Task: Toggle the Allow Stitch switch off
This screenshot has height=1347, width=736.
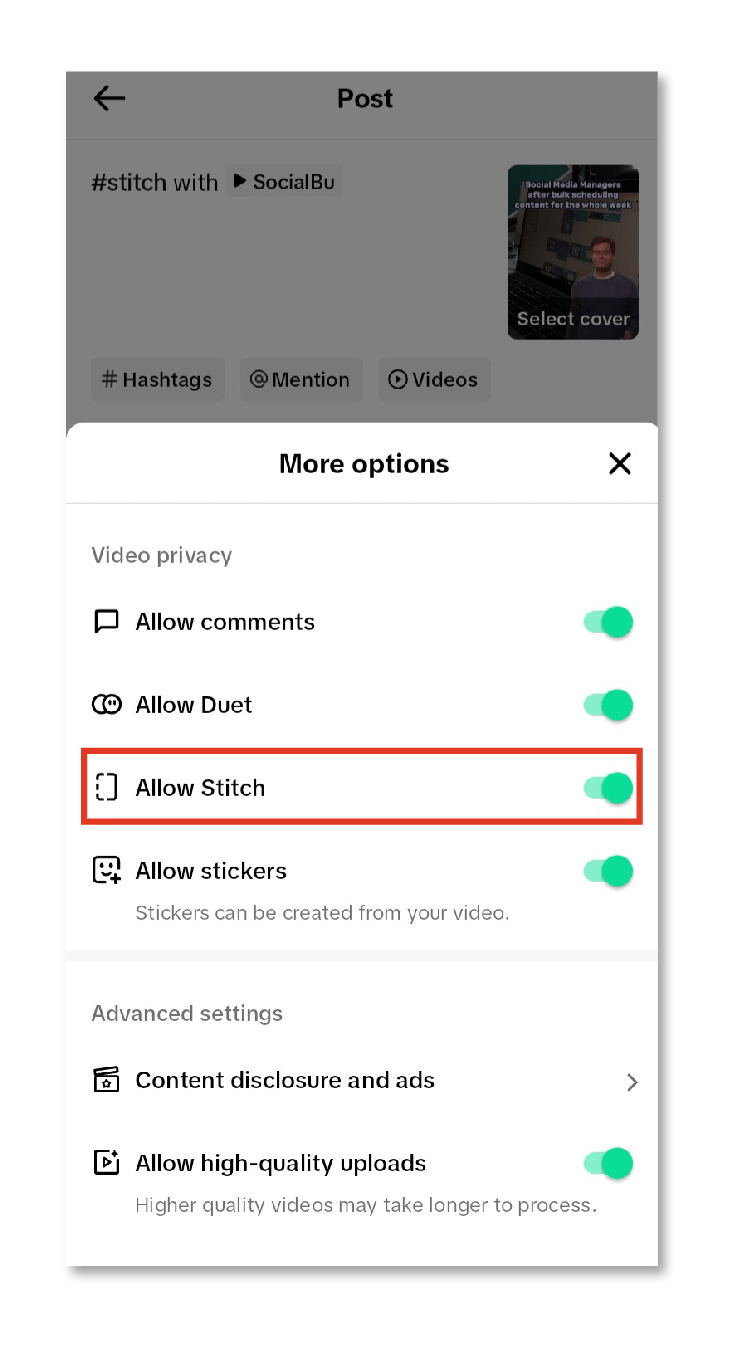Action: (609, 788)
